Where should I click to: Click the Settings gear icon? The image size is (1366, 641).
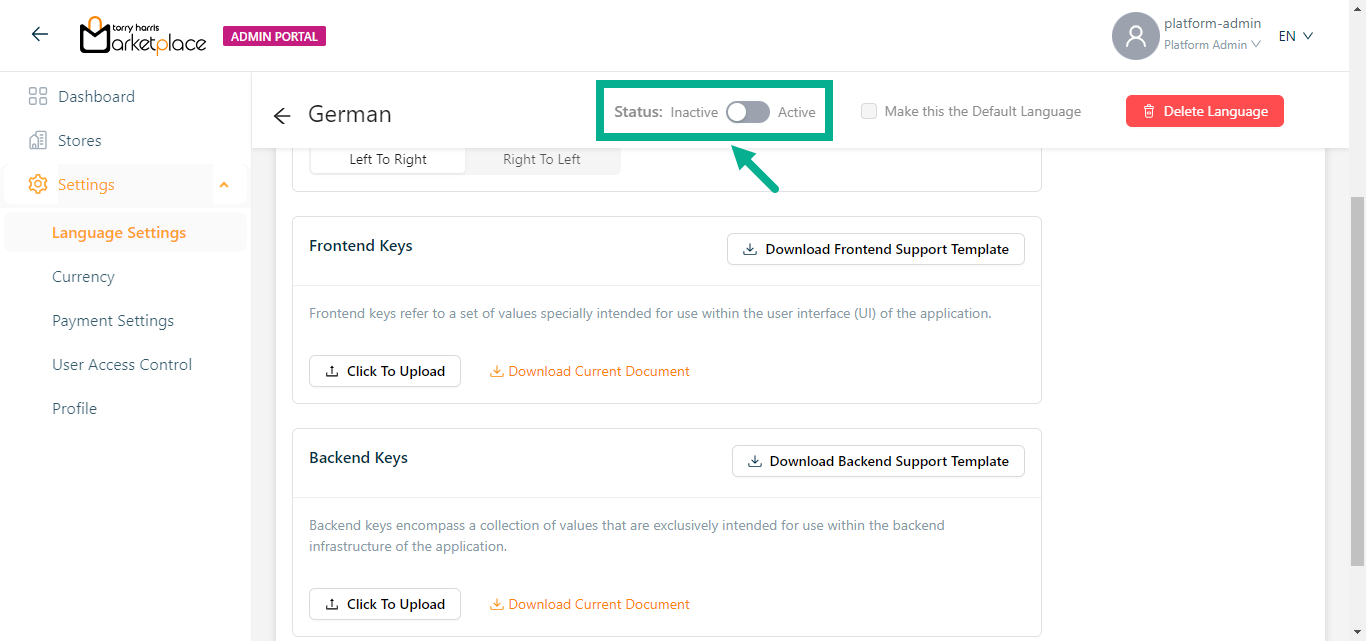pos(38,185)
